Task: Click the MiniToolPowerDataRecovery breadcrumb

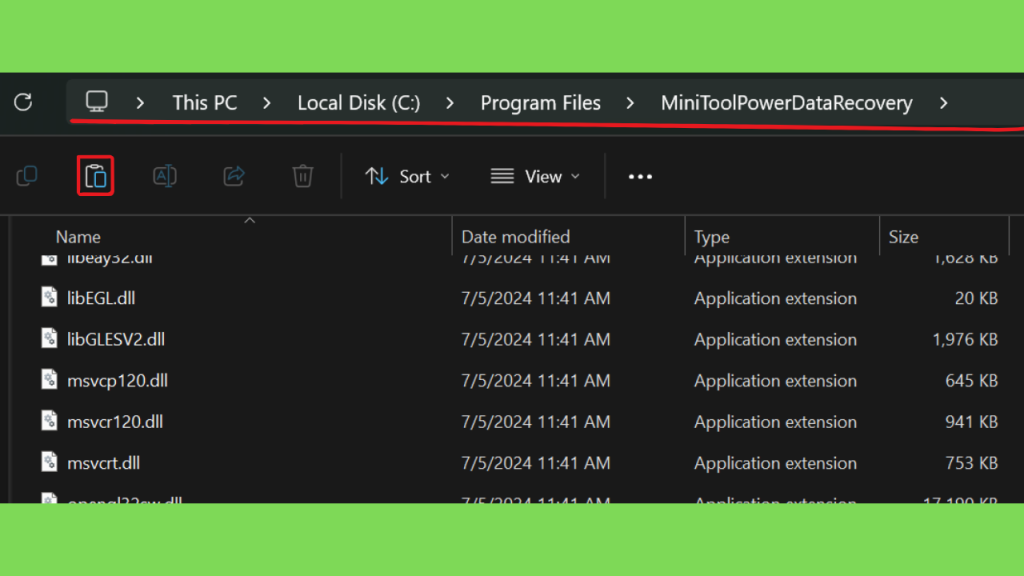Action: click(786, 103)
